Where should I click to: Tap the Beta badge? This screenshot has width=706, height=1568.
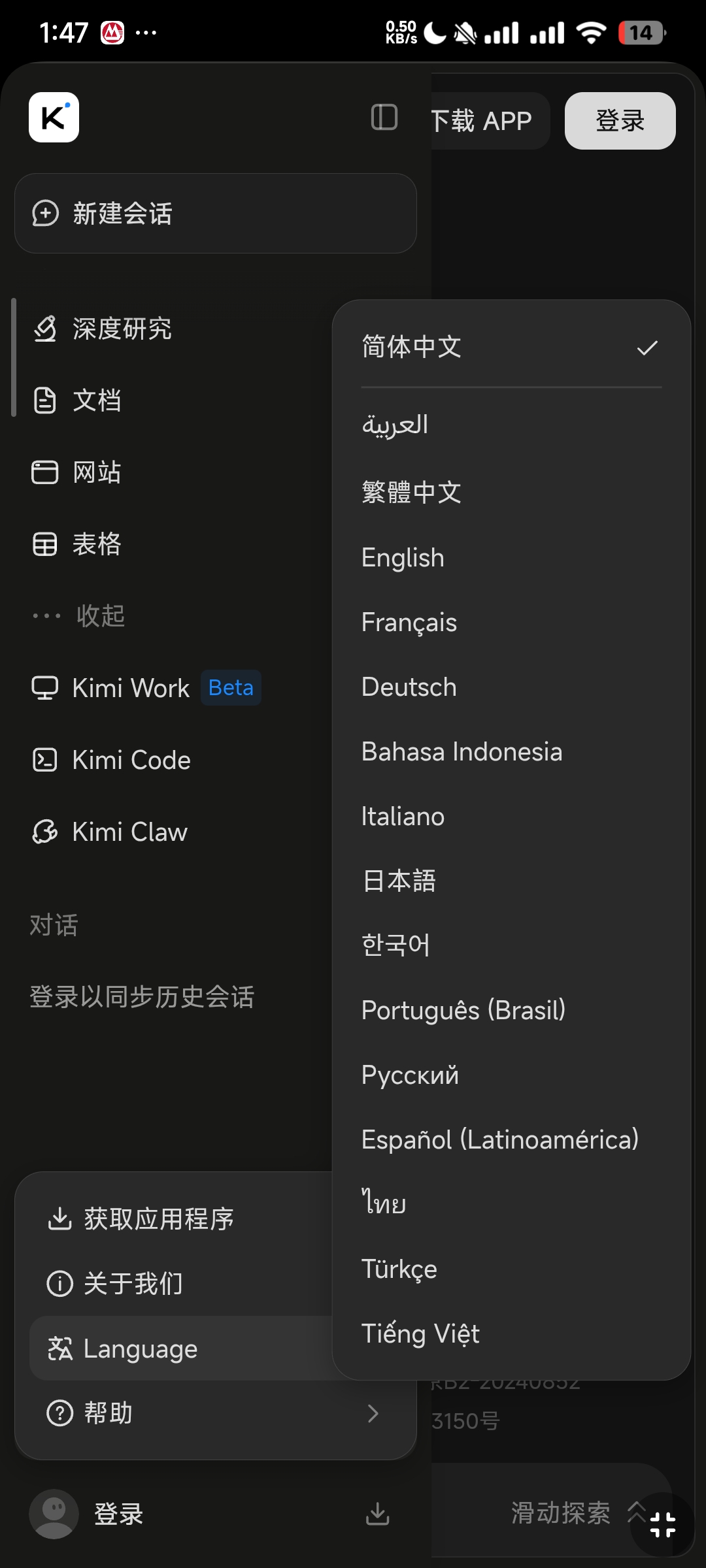pos(231,688)
